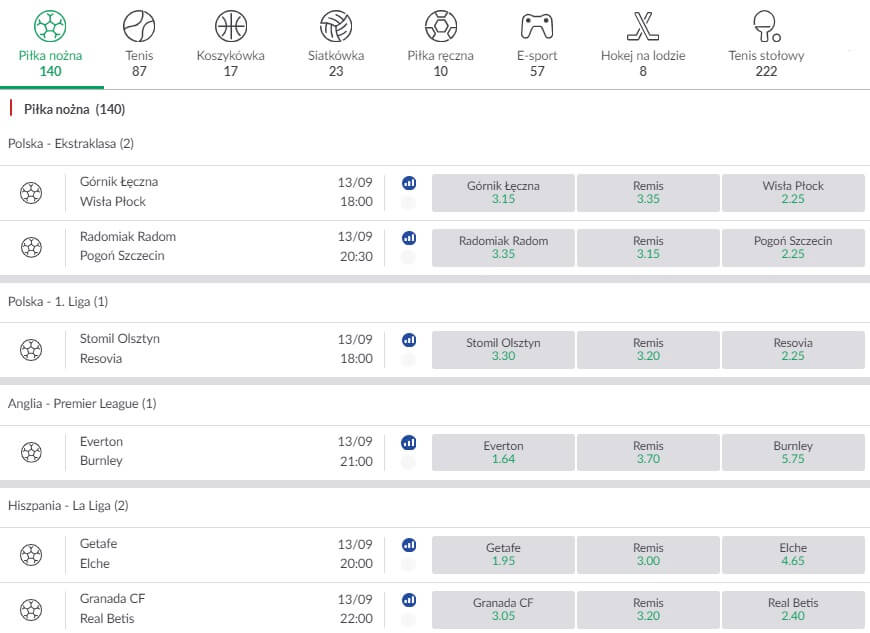Bet on Everton at 1.64
The width and height of the screenshot is (870, 633).
point(503,452)
